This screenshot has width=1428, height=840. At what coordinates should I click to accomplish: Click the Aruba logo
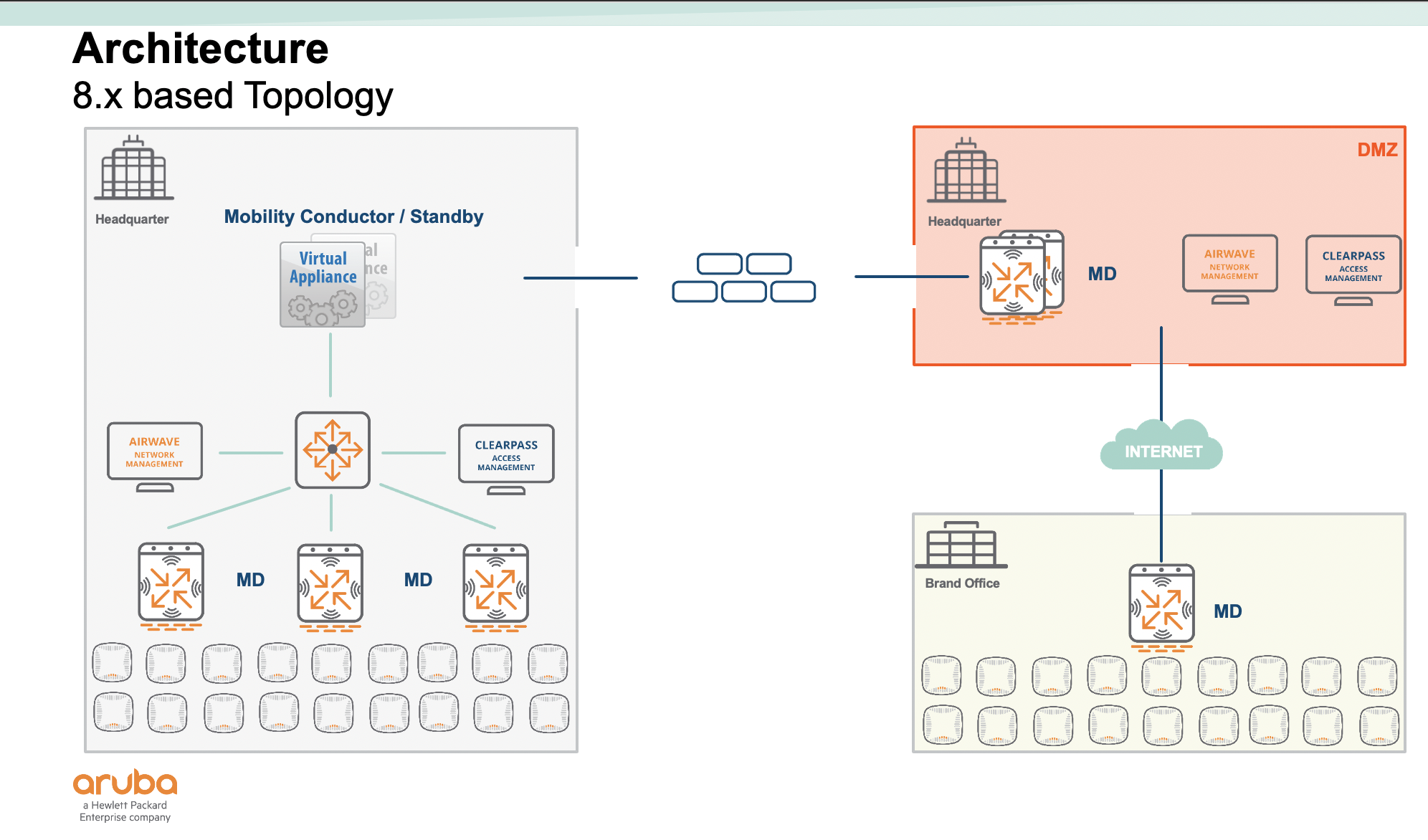coord(125,783)
